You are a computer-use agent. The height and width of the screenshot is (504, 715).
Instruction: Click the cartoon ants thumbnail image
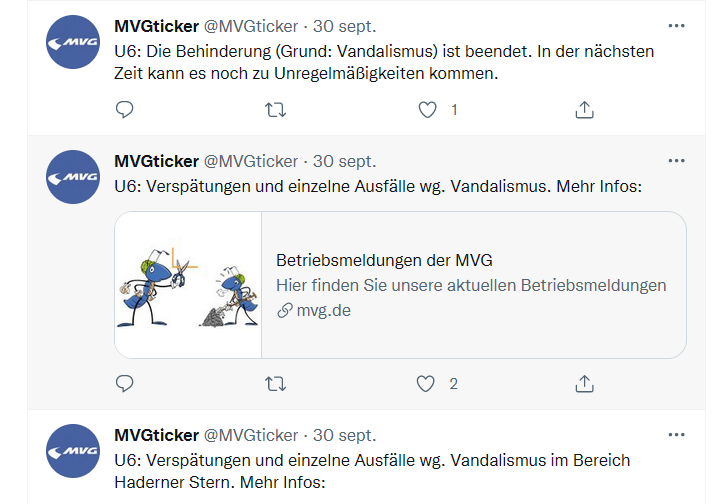[x=188, y=285]
